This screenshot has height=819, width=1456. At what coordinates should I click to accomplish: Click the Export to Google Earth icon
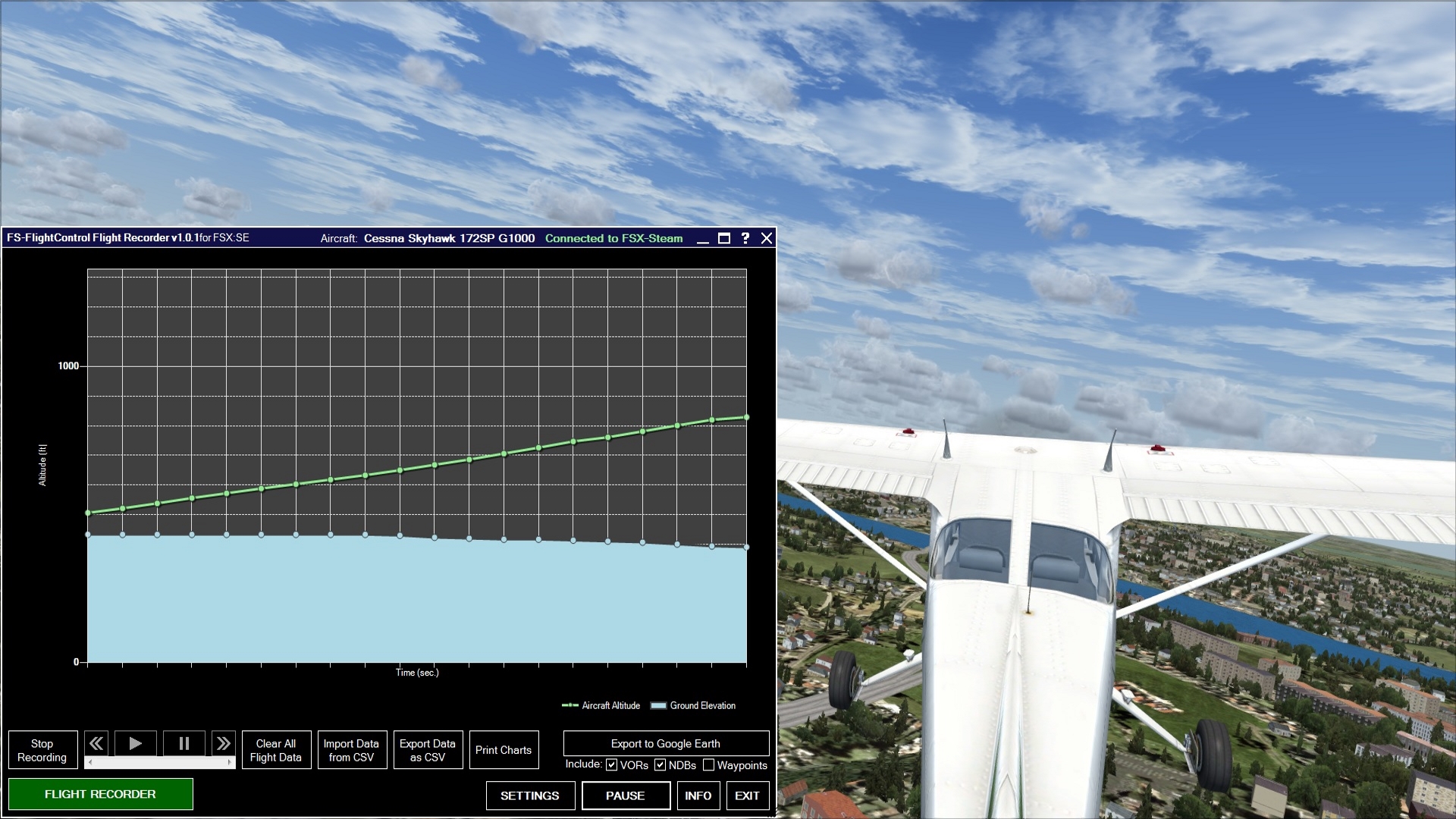[x=665, y=743]
